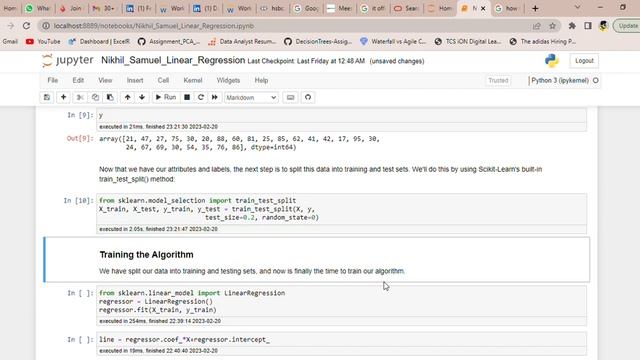Open a new browser tab
The width and height of the screenshot is (640, 360).
535,8
